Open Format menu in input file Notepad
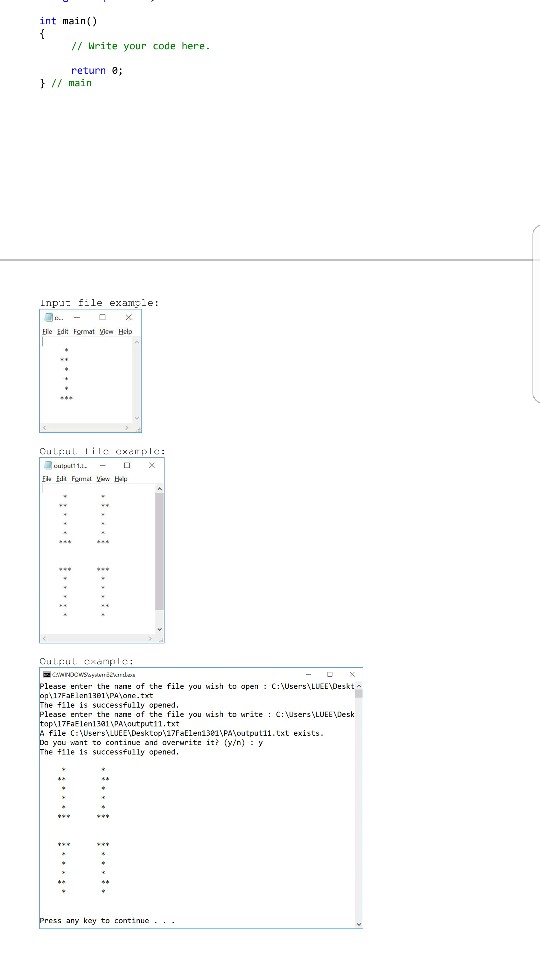 84,331
